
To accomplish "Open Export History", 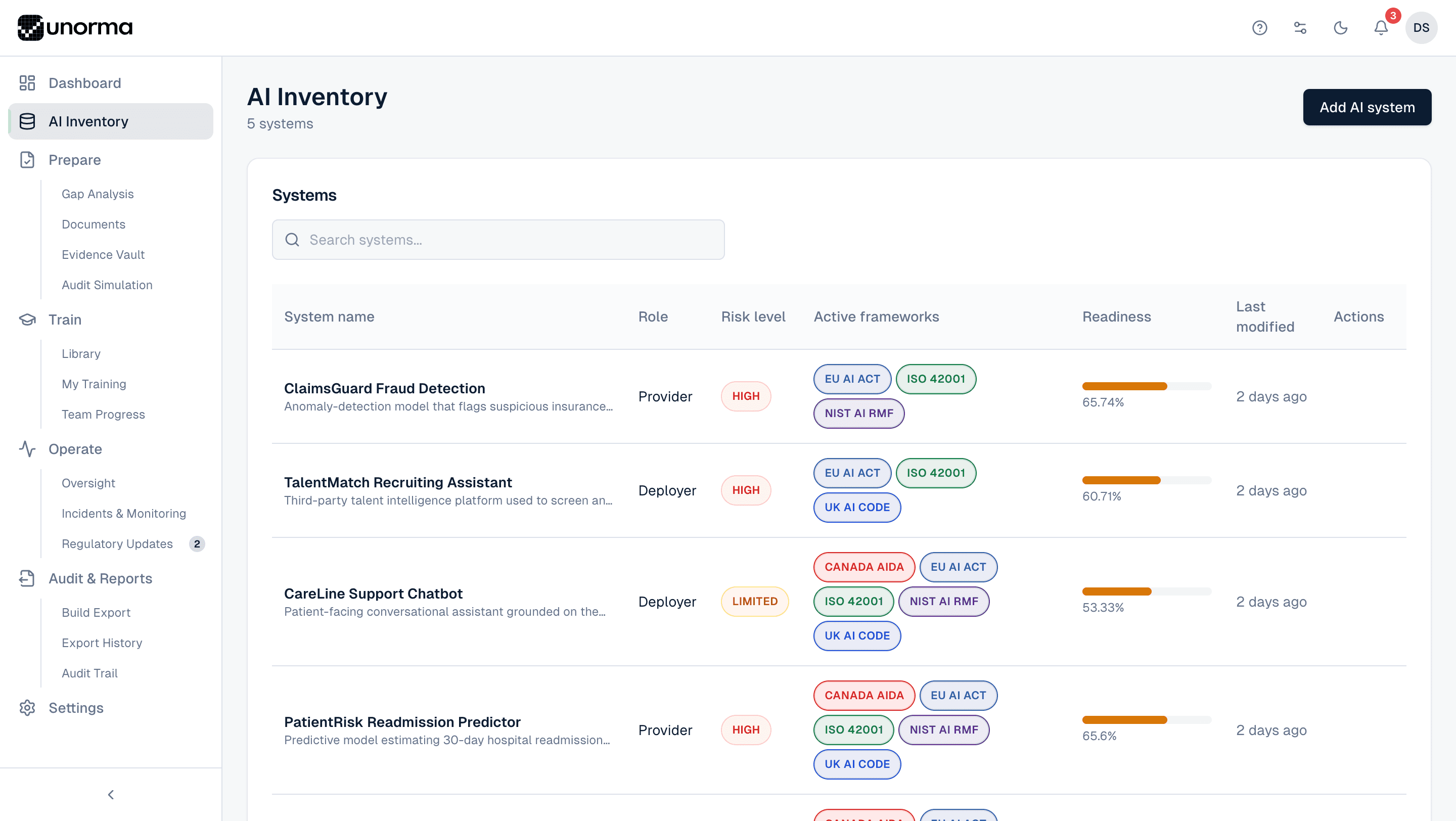I will 102,643.
